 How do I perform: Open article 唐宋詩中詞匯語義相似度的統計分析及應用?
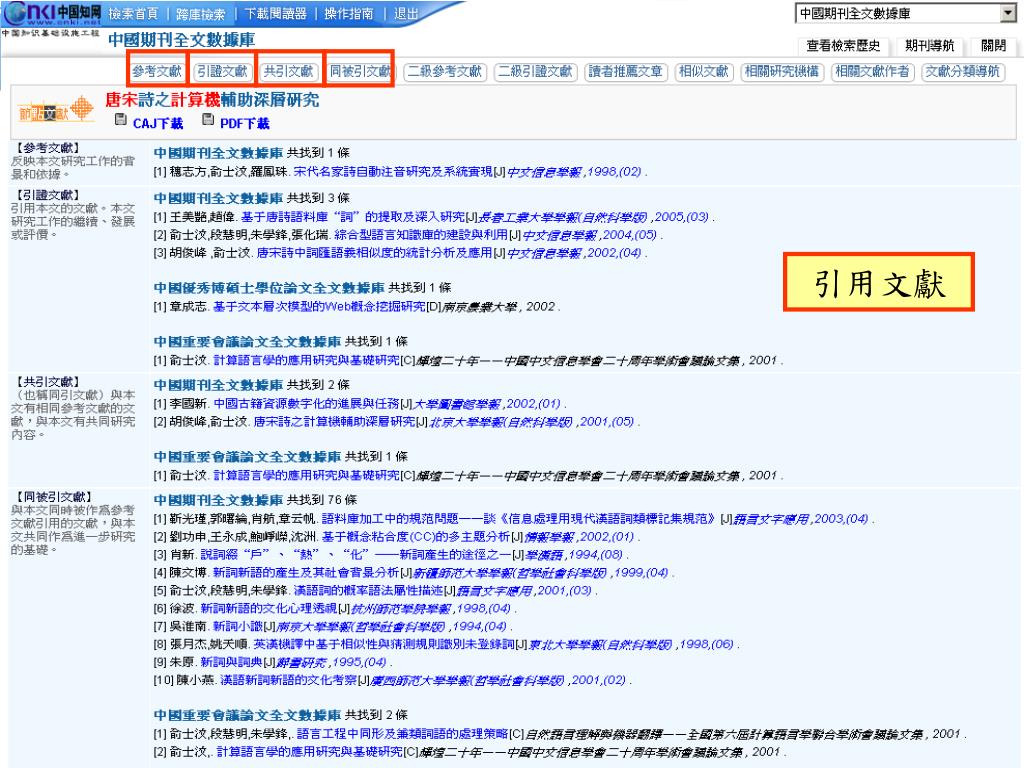374,253
